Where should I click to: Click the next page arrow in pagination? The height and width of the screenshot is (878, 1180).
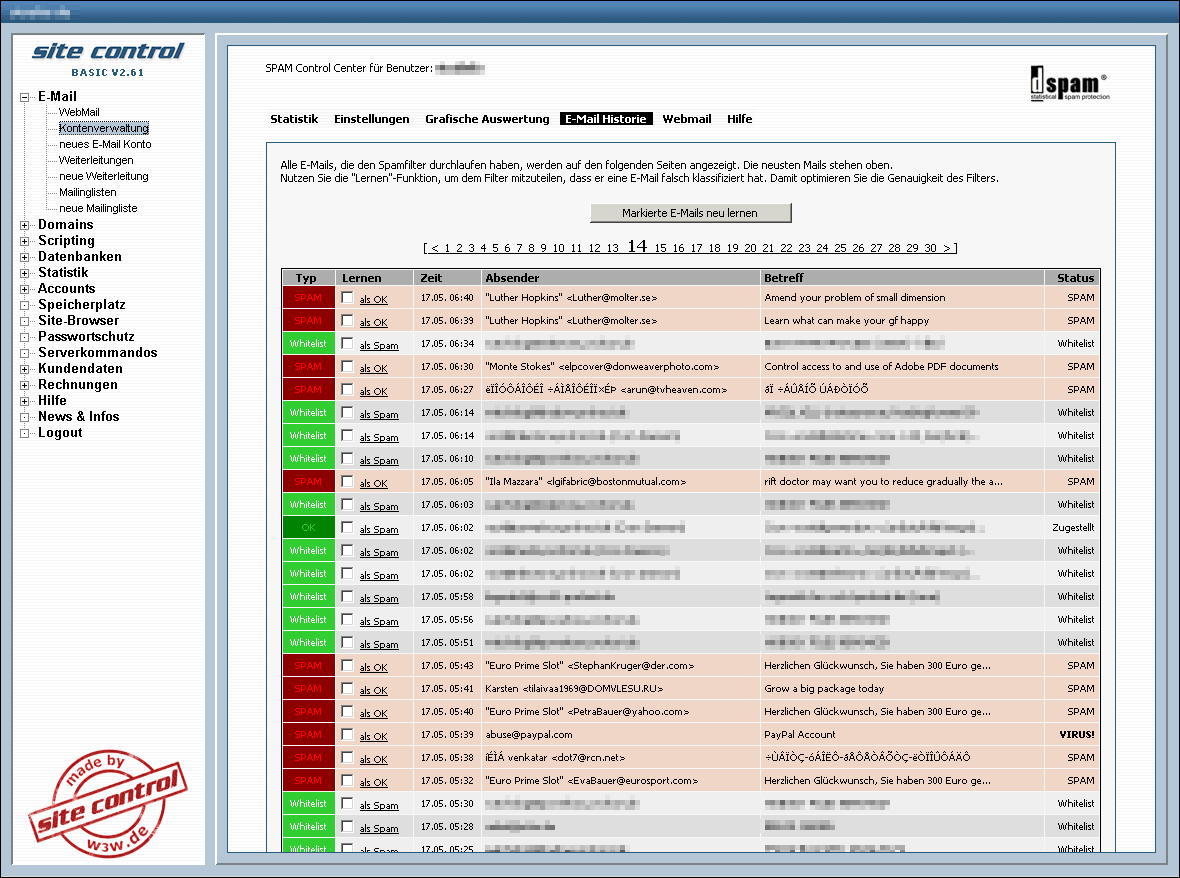[x=947, y=248]
